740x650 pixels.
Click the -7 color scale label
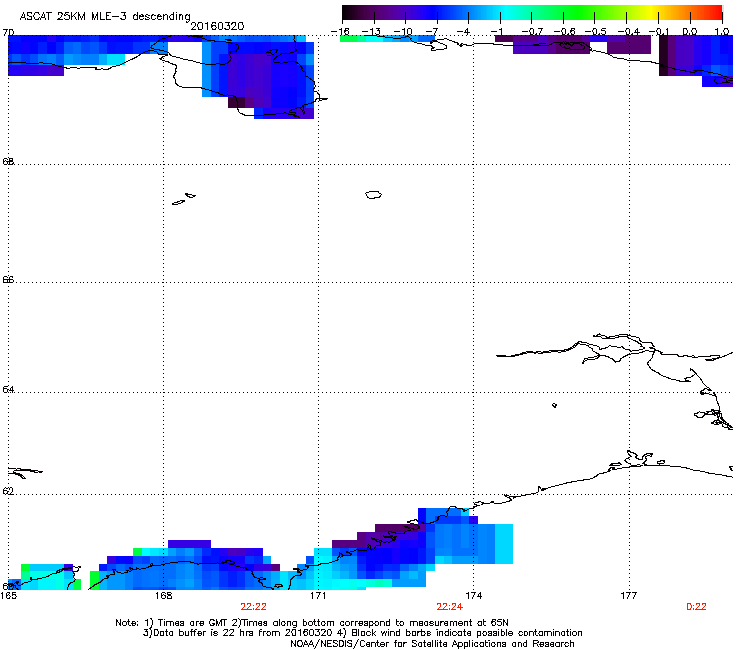click(x=432, y=32)
